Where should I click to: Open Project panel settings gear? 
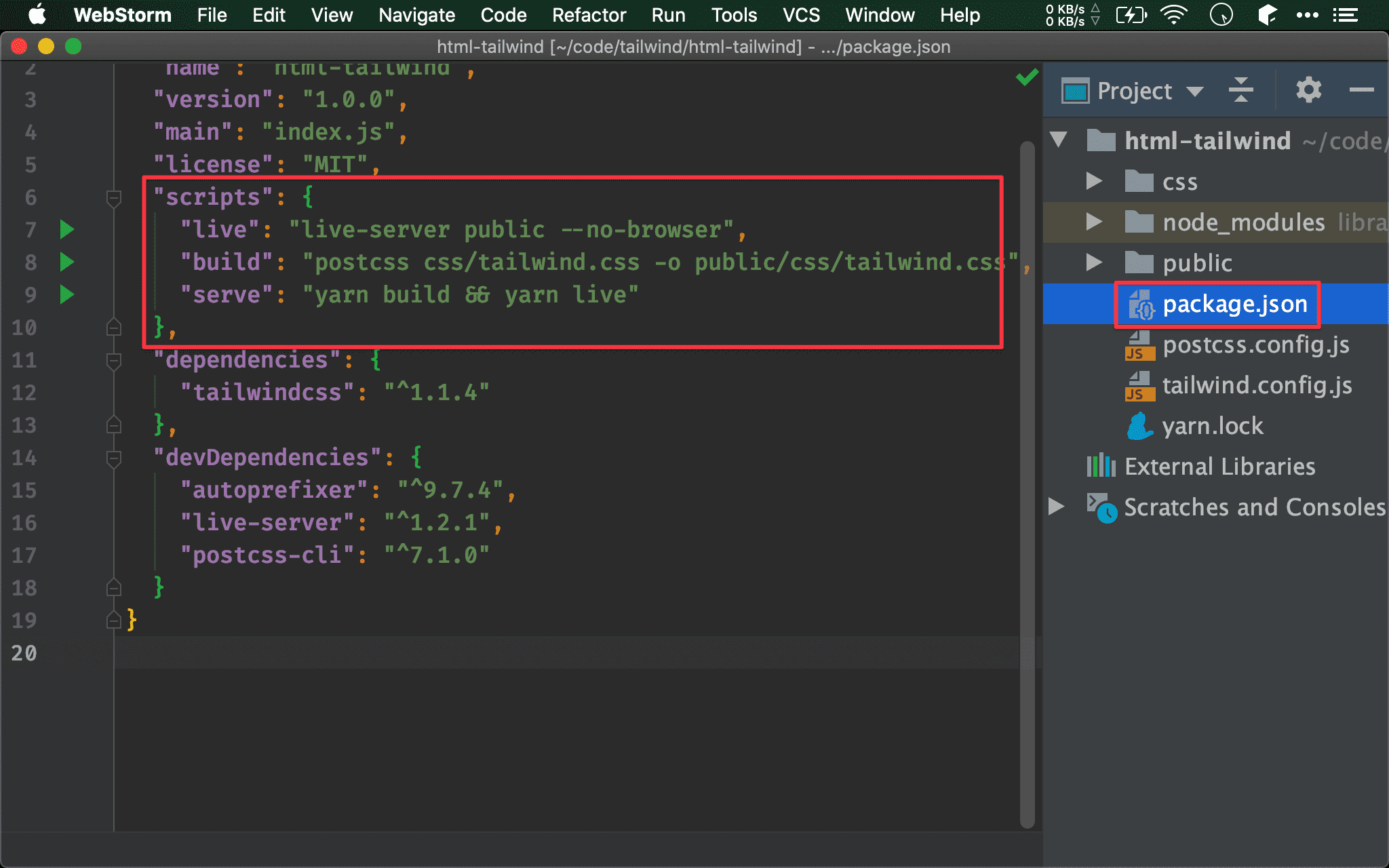(1308, 90)
